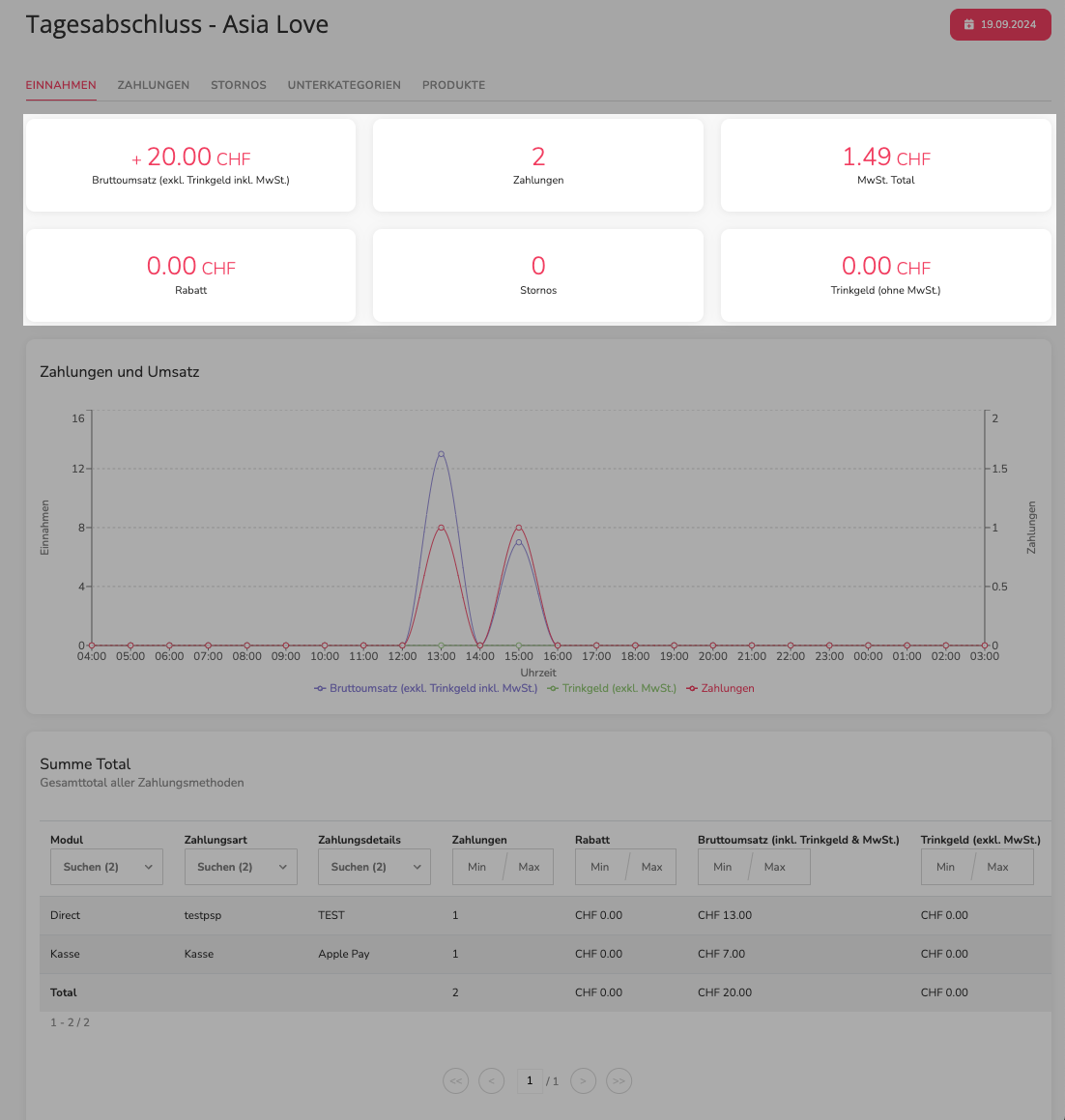Select the 13:00 Bruttoumsatz peak data point
Image resolution: width=1065 pixels, height=1120 pixels.
point(441,453)
